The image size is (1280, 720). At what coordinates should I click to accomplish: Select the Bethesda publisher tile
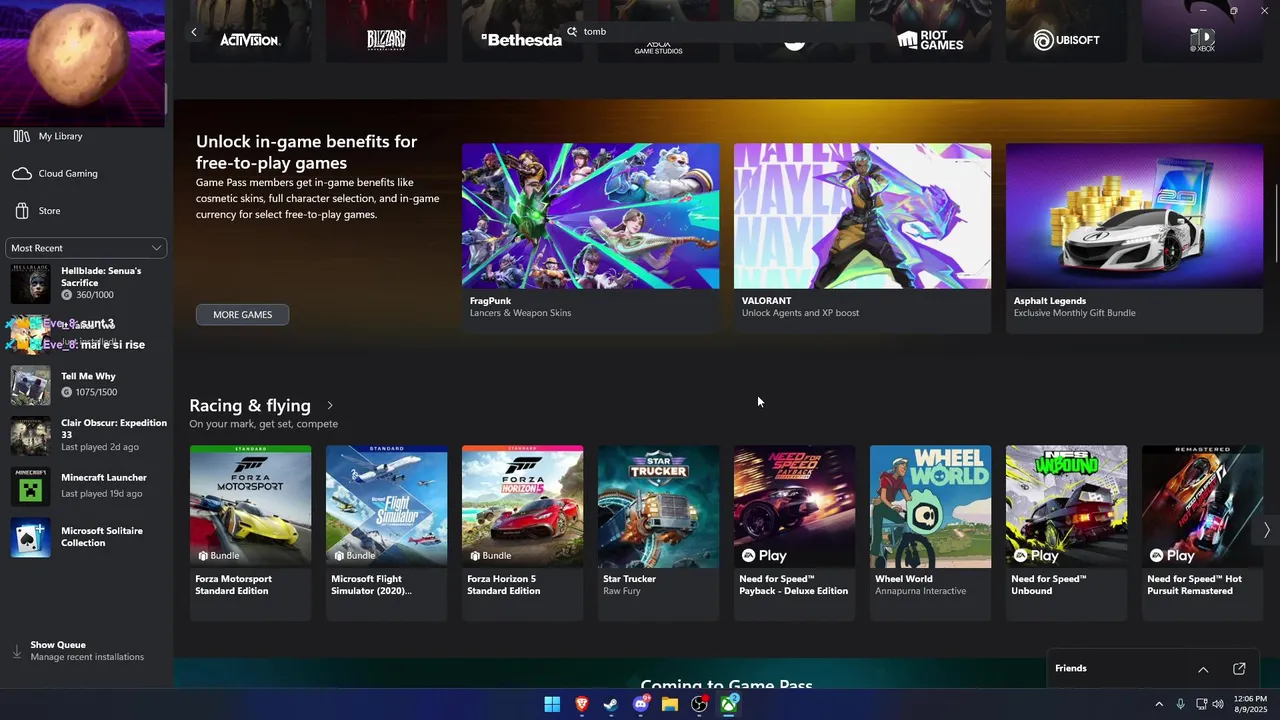522,31
